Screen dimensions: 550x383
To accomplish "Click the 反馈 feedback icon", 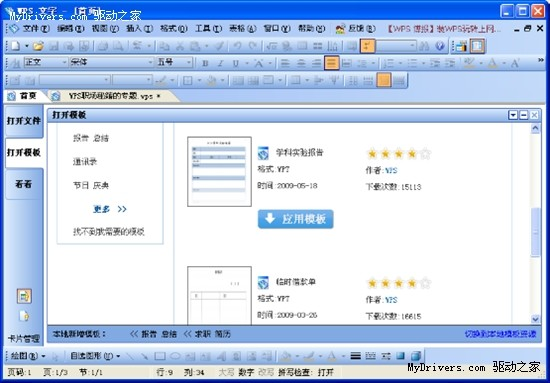I will [340, 29].
